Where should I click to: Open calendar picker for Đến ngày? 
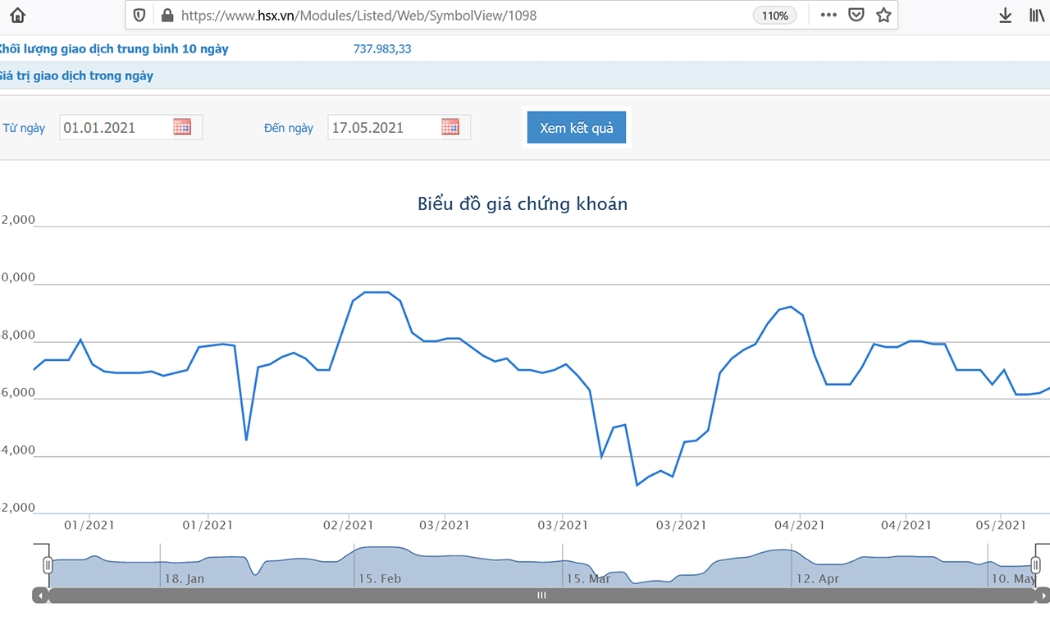click(450, 127)
